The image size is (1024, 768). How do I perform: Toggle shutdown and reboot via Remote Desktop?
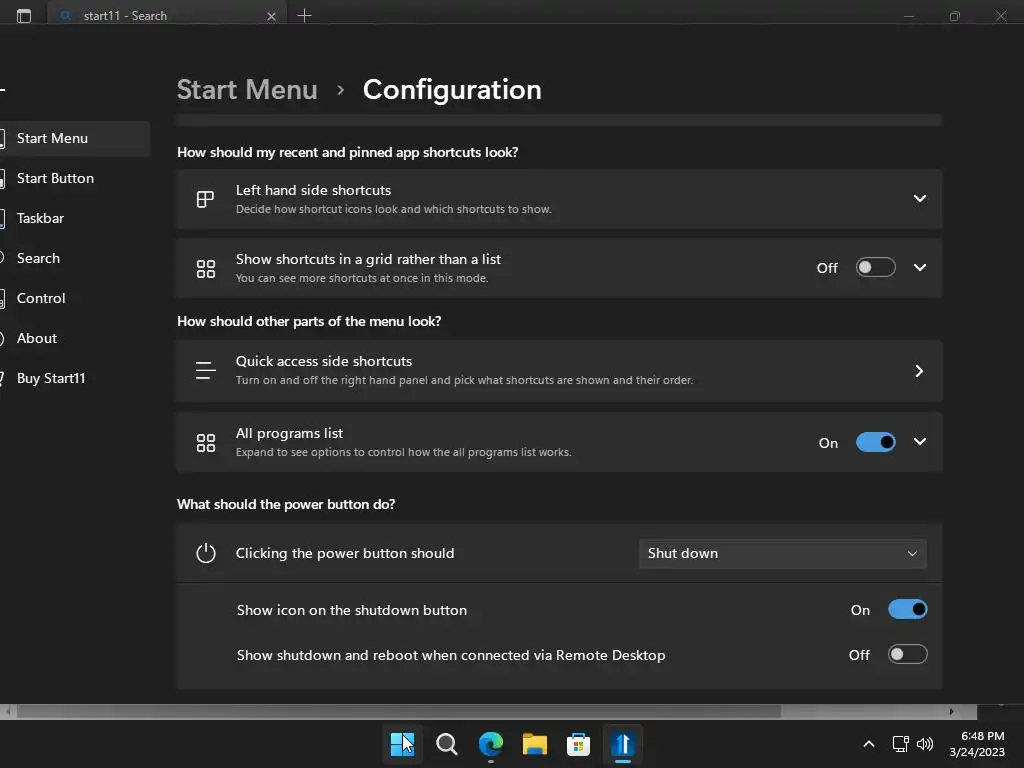tap(907, 654)
